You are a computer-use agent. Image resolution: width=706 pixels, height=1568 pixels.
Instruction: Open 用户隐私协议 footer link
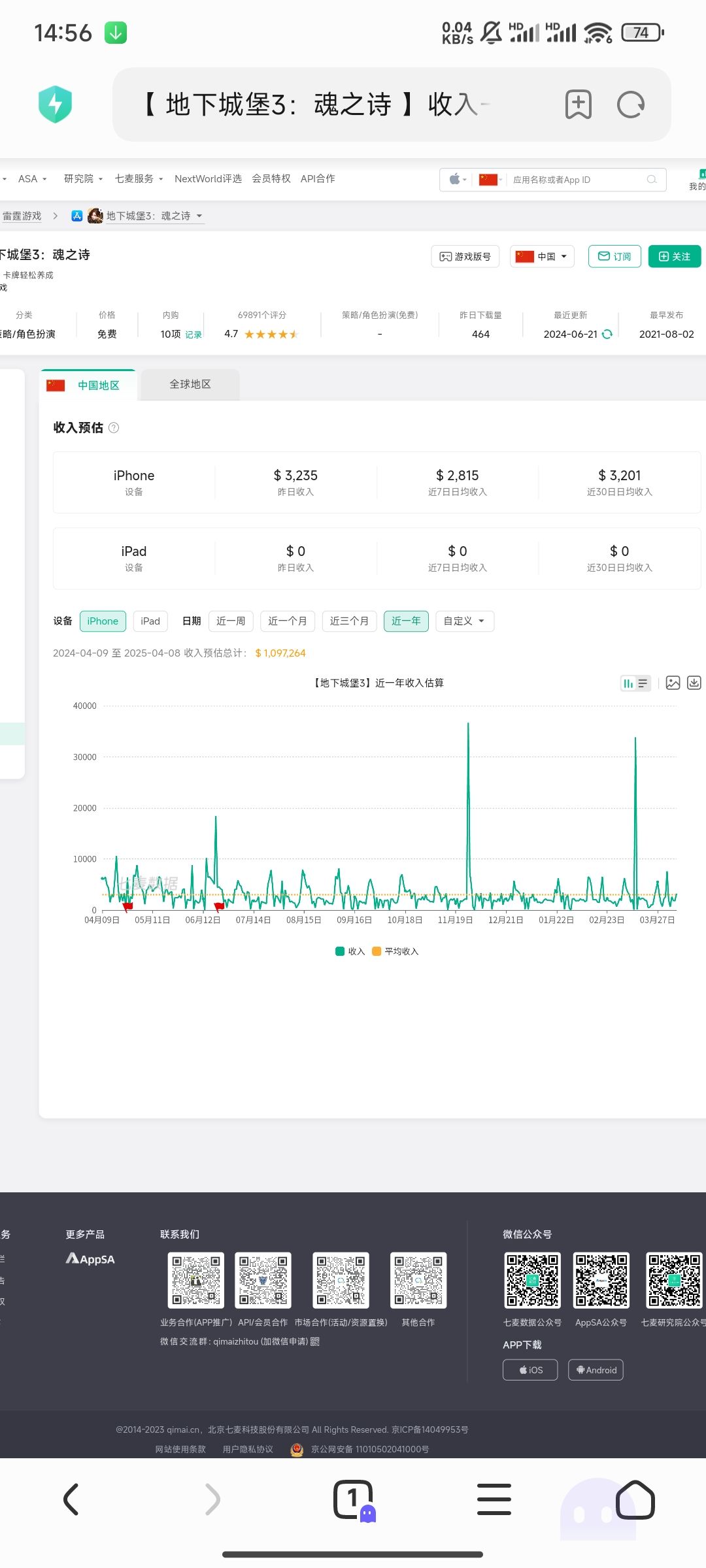click(248, 1449)
